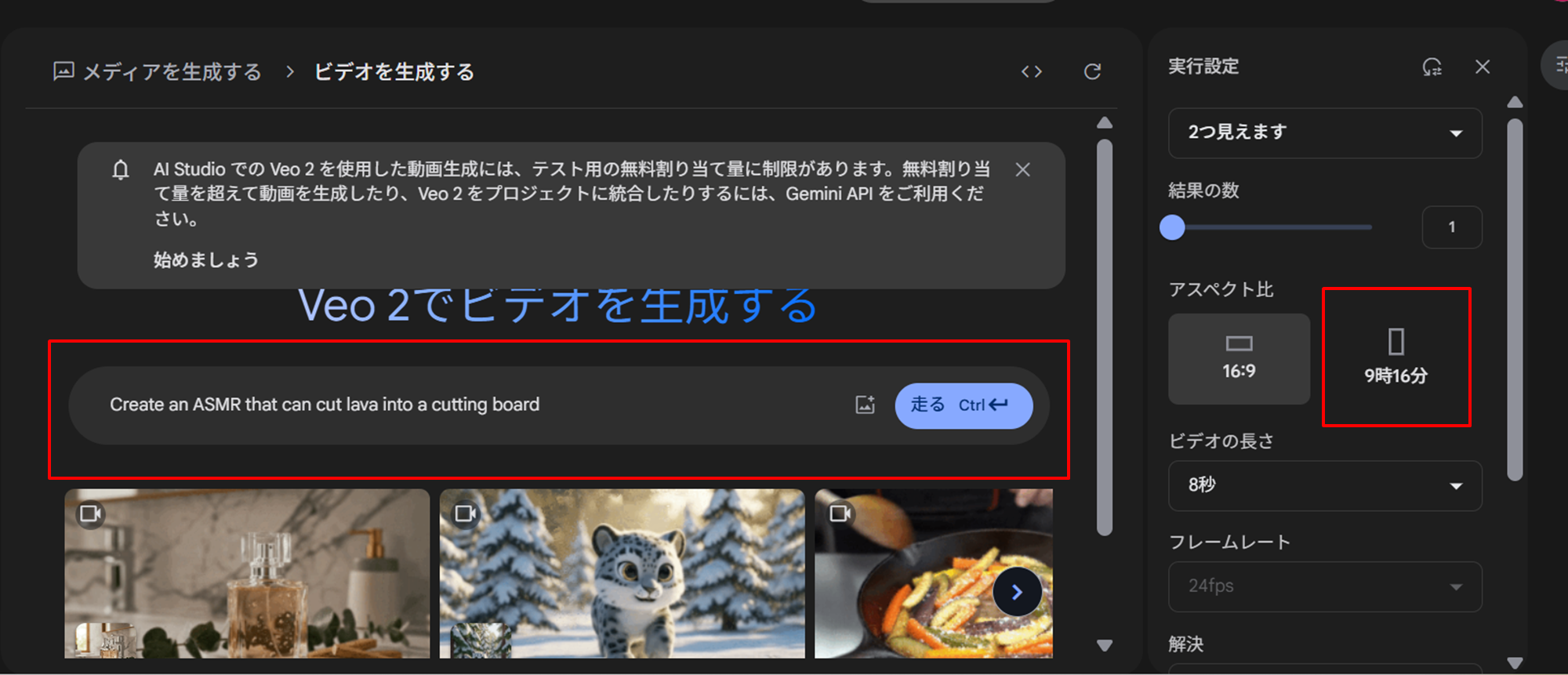Click settings panel scrollbar up arrow
Screen dimensions: 1568x675
tap(1515, 103)
